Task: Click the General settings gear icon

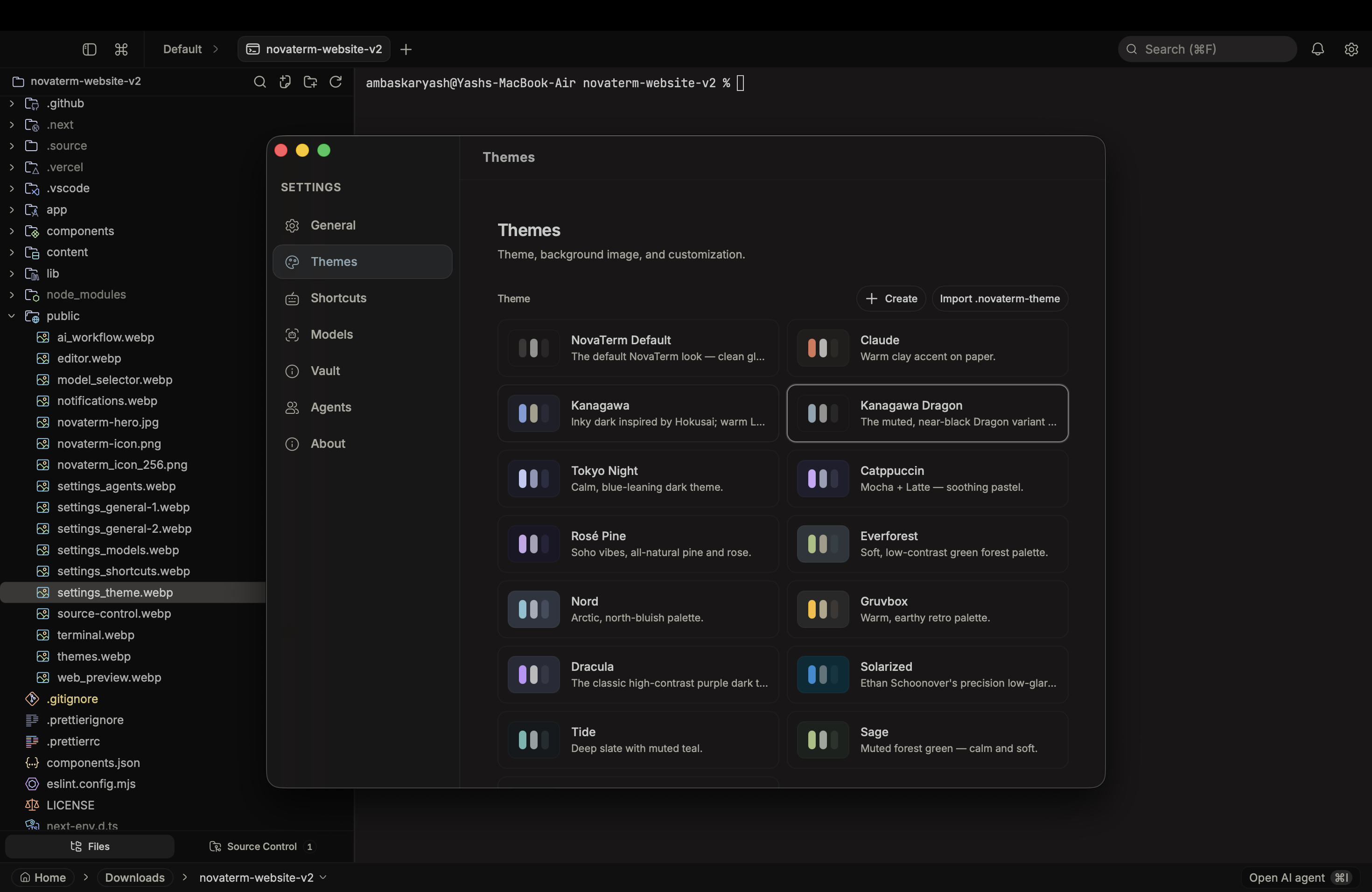Action: [x=292, y=225]
